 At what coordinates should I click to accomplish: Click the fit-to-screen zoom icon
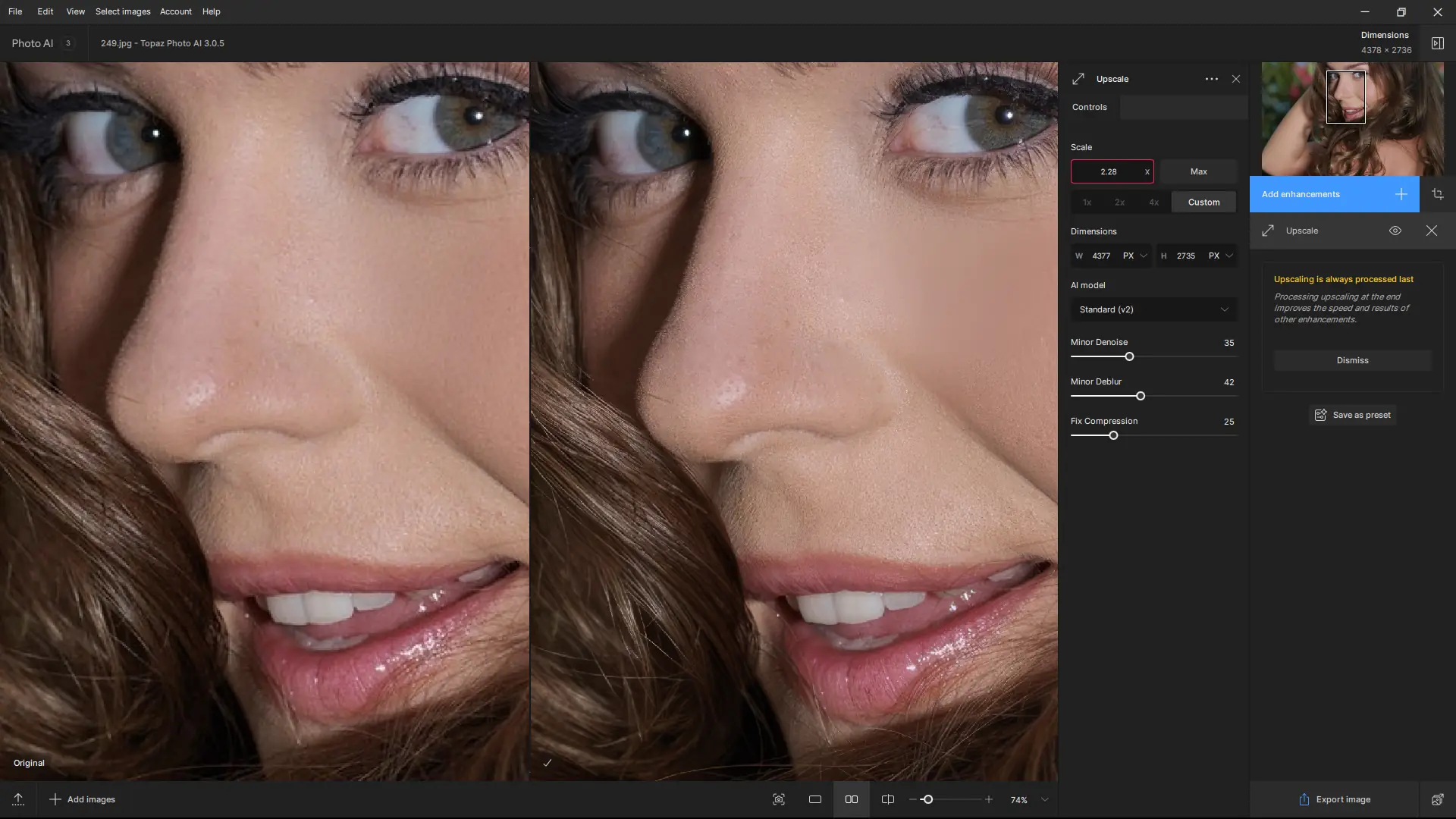[779, 799]
